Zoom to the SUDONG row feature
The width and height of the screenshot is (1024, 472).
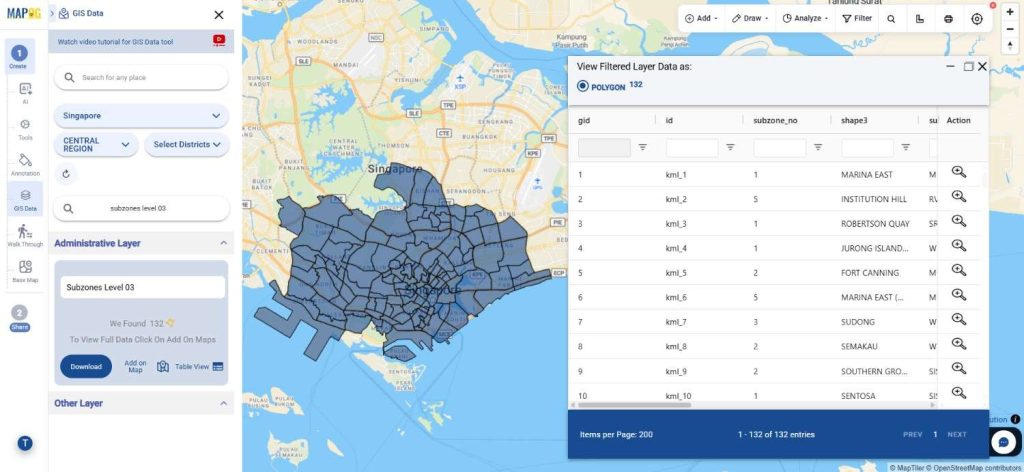pyautogui.click(x=958, y=319)
